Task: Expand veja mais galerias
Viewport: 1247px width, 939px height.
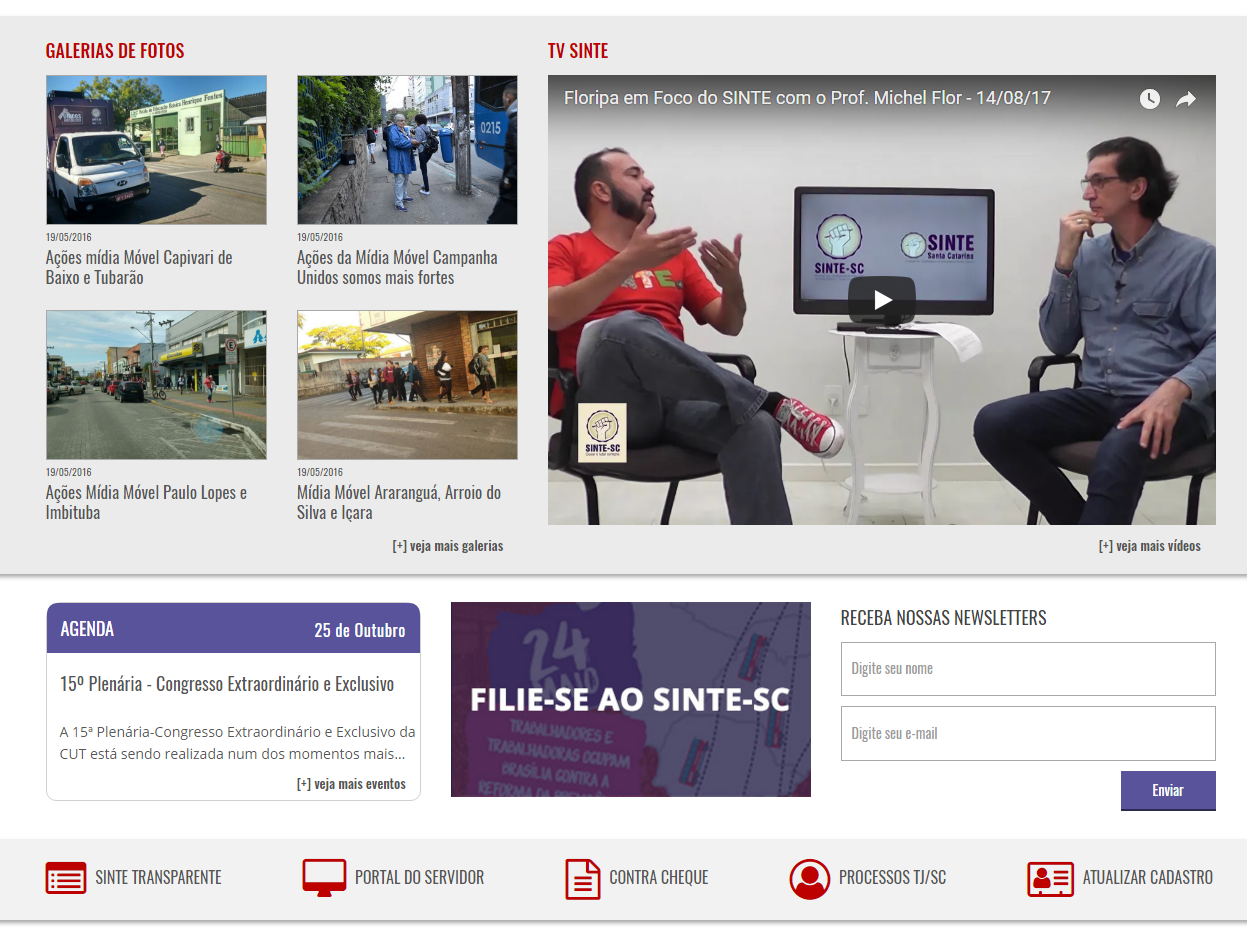Action: (448, 546)
